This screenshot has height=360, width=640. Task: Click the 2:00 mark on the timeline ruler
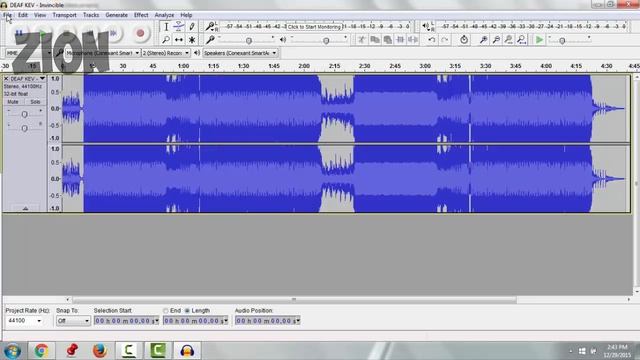click(x=304, y=66)
